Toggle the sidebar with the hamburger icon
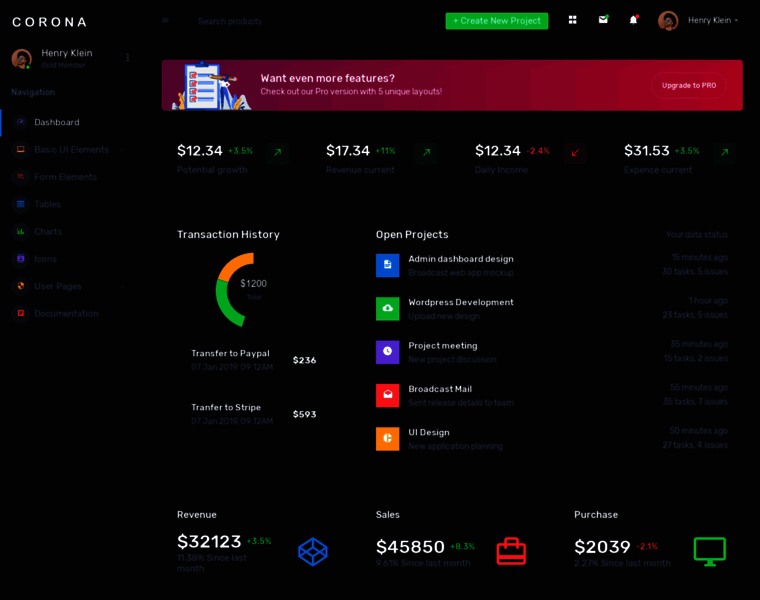Image resolution: width=760 pixels, height=600 pixels. (165, 20)
